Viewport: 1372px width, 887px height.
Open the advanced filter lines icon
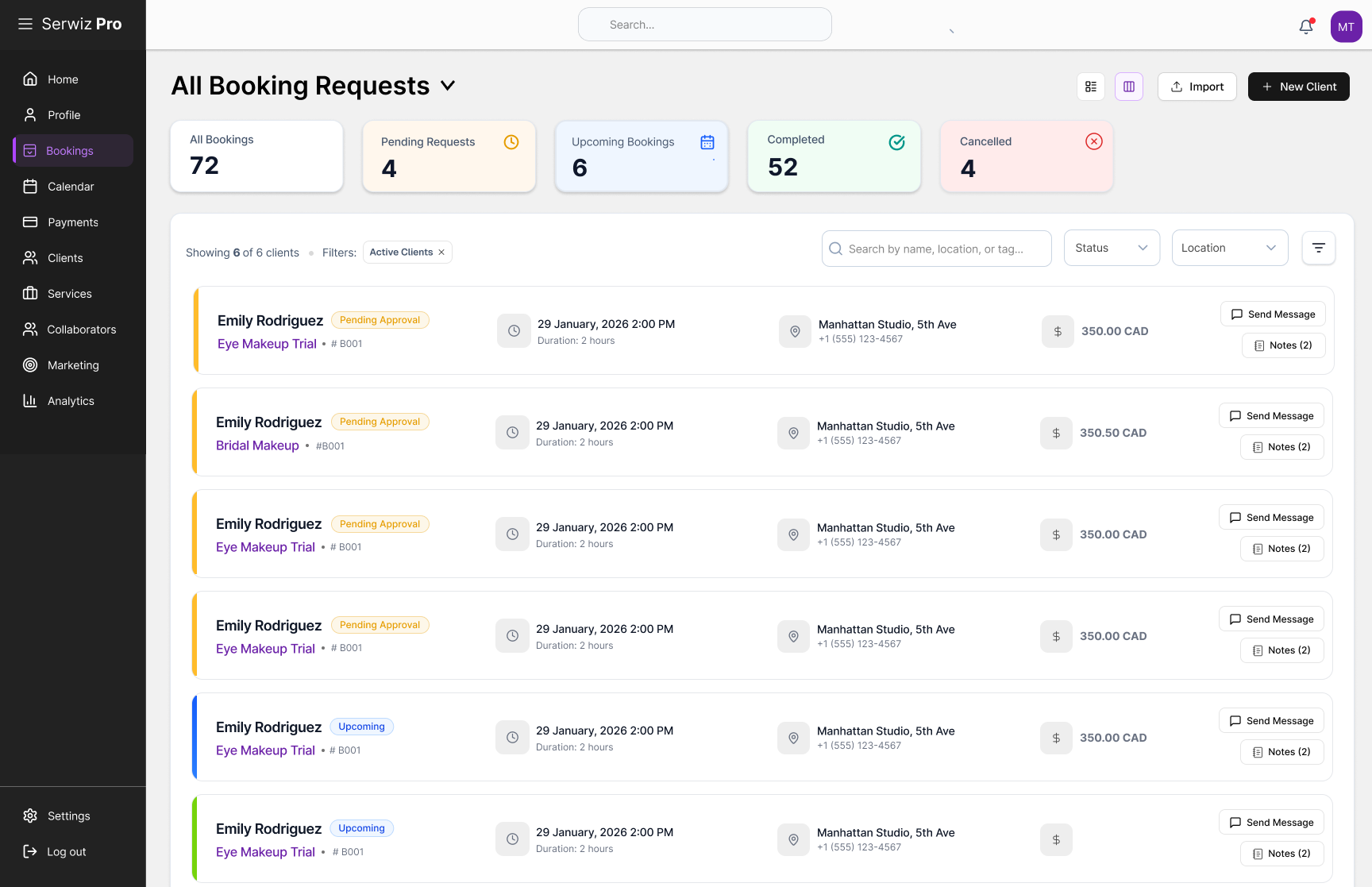point(1319,248)
